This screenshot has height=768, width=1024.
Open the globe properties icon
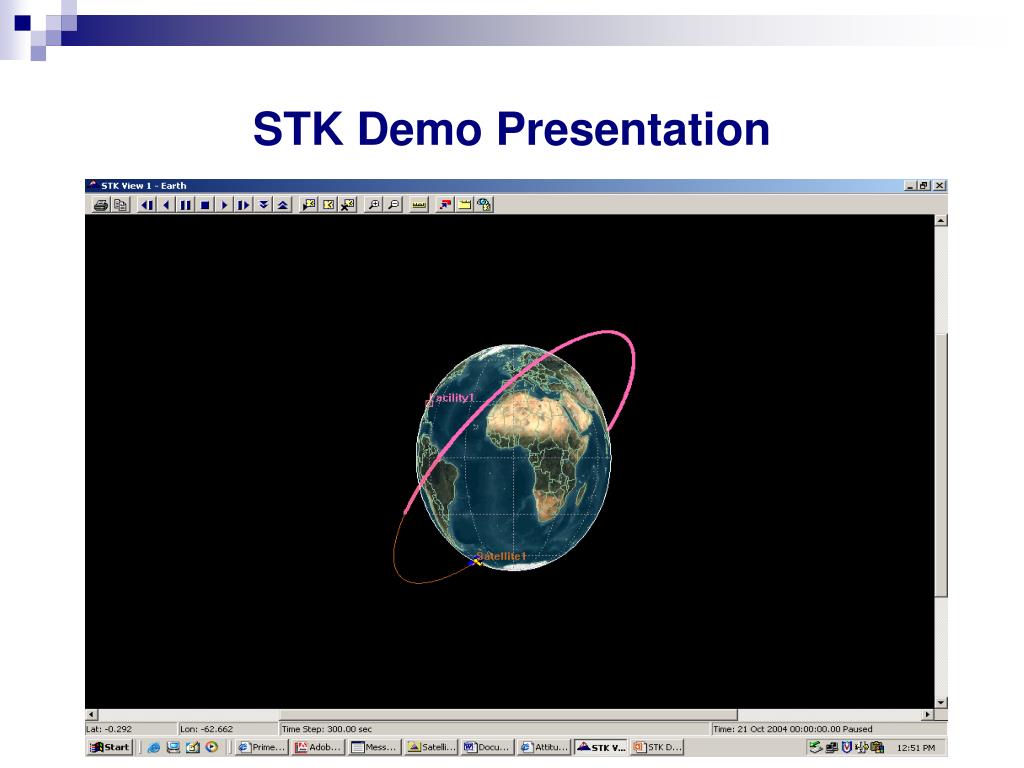click(x=484, y=205)
